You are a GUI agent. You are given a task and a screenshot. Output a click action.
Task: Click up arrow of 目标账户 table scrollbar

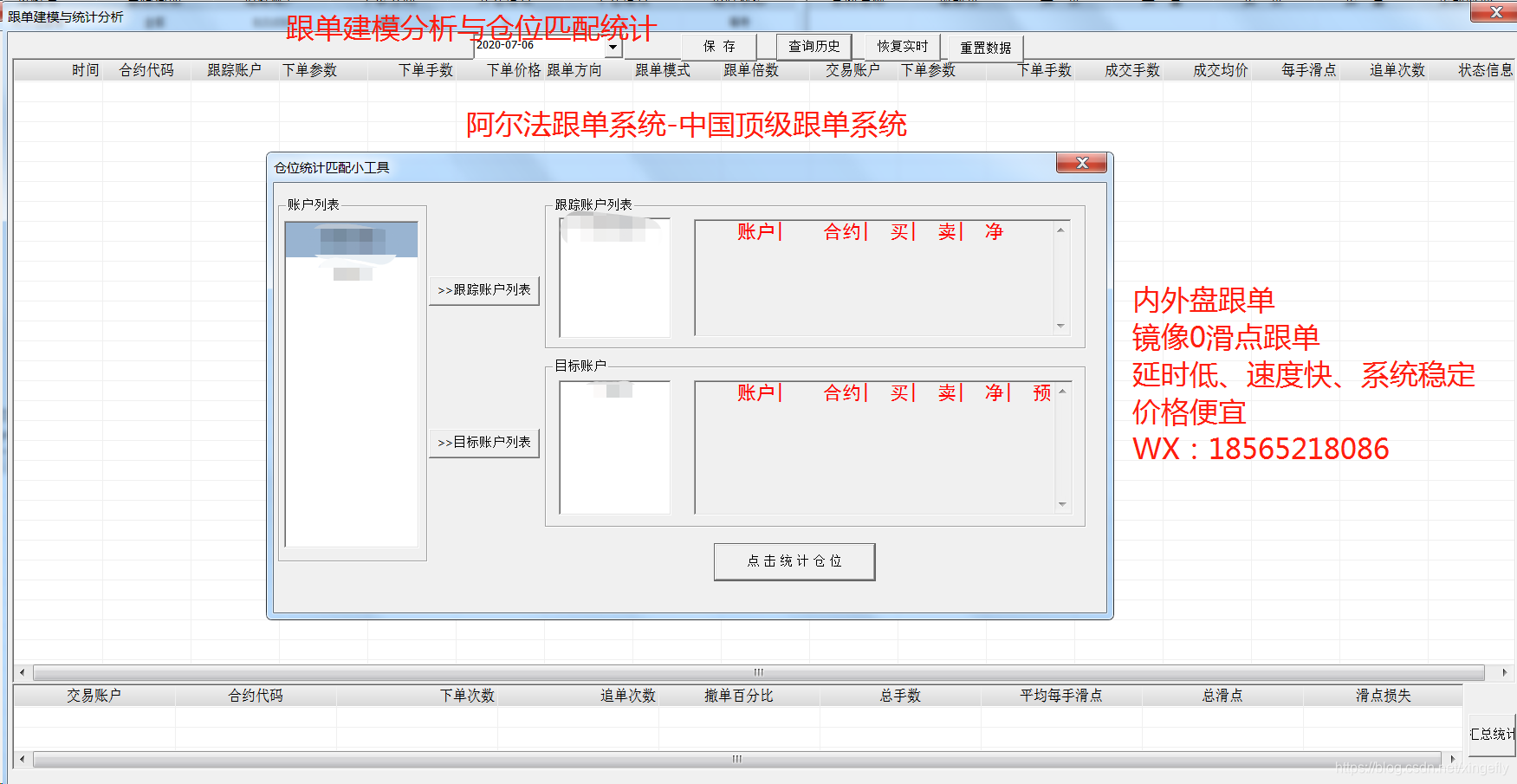click(1062, 392)
